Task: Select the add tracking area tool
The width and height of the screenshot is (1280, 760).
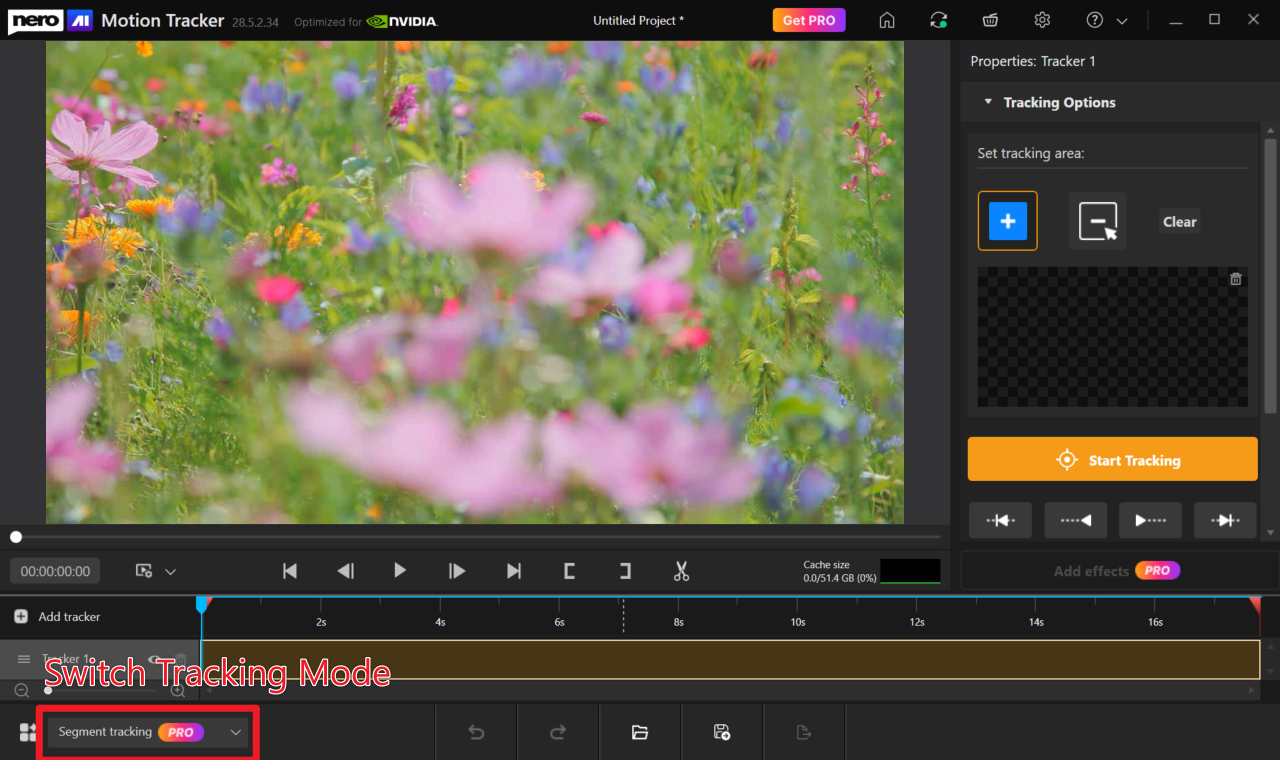Action: (x=1007, y=221)
